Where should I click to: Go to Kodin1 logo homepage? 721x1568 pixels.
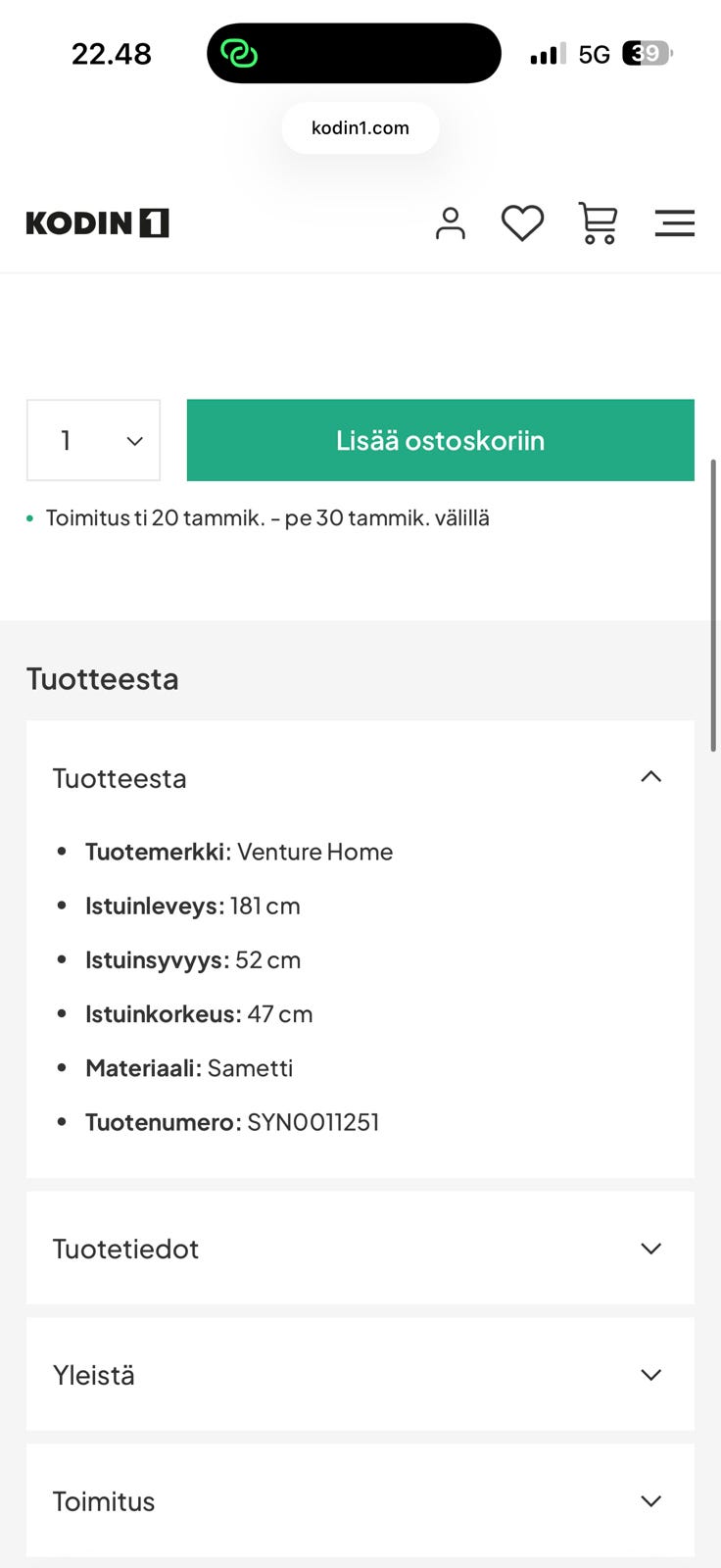[x=97, y=223]
